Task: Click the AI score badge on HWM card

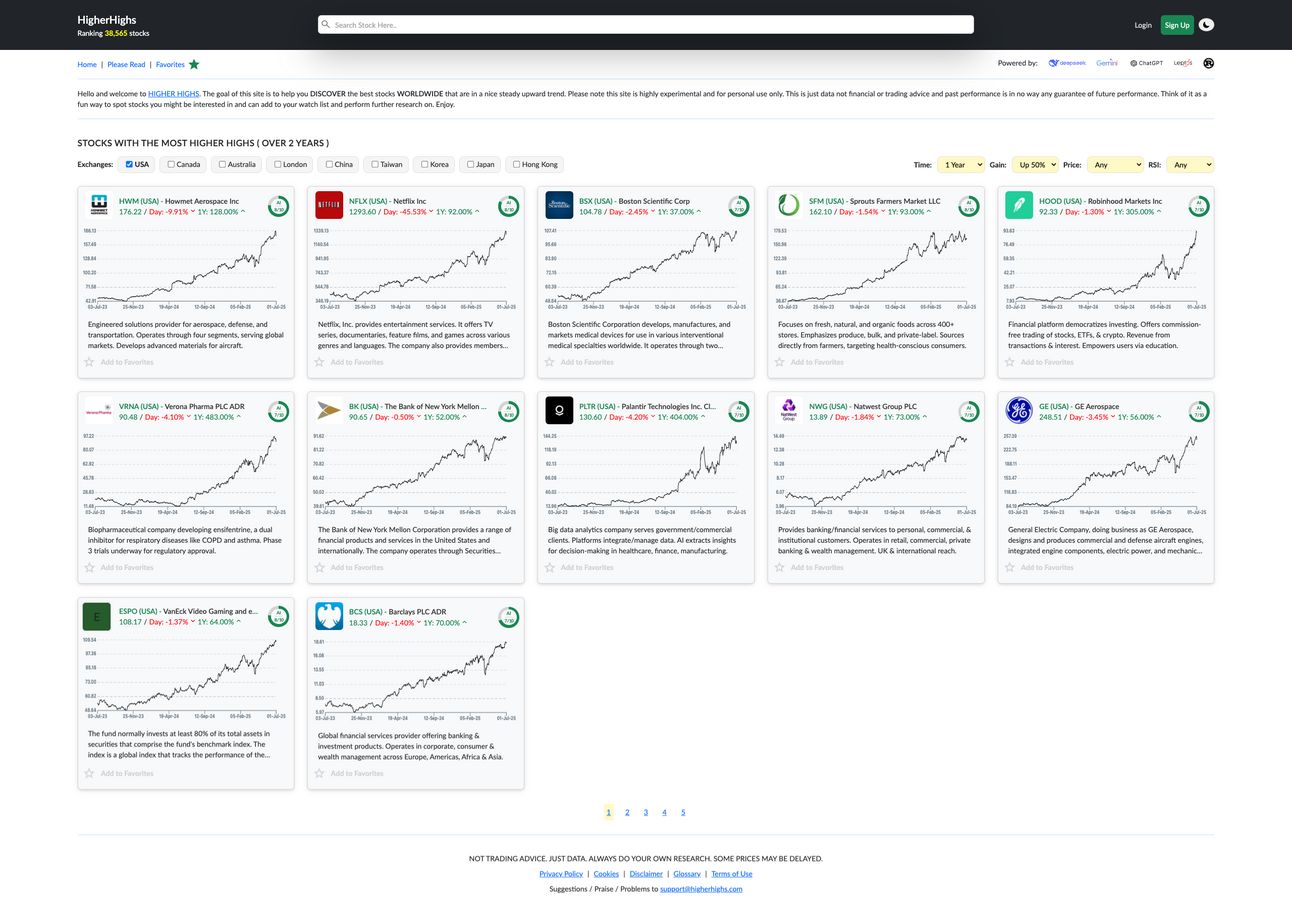Action: click(278, 206)
